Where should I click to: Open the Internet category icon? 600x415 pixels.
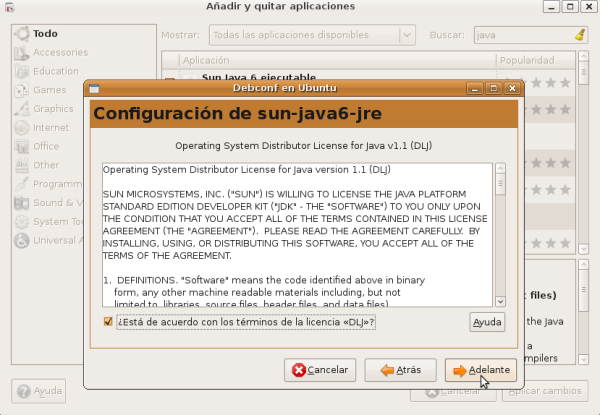click(x=21, y=128)
